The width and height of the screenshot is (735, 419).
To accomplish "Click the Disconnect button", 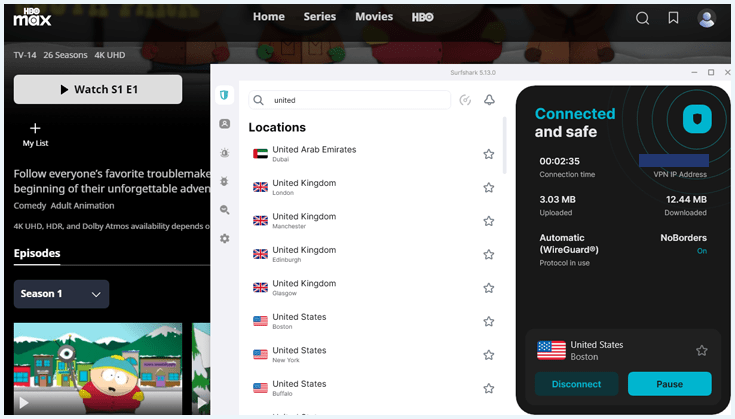I will [x=576, y=384].
